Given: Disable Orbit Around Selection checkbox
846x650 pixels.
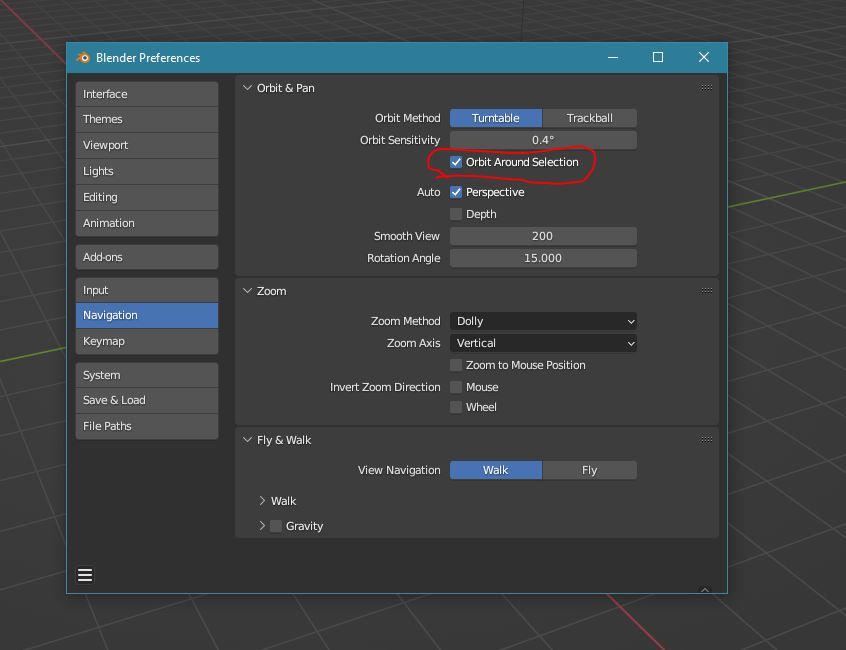Looking at the screenshot, I should pyautogui.click(x=456, y=162).
